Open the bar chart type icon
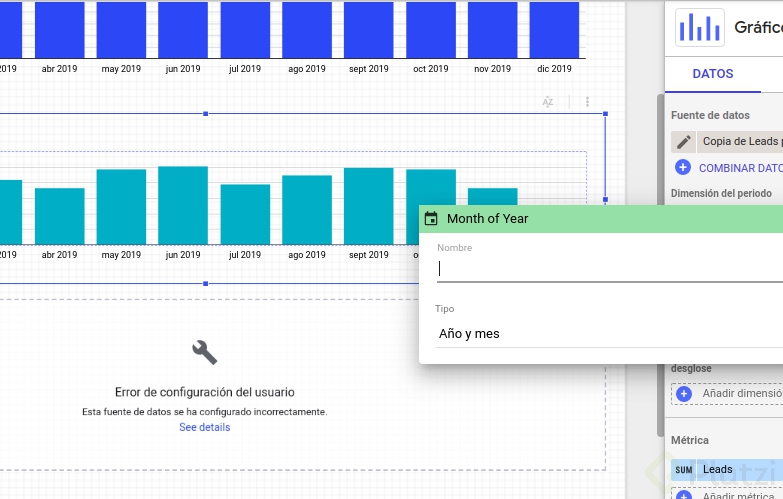The image size is (783, 499). (700, 27)
